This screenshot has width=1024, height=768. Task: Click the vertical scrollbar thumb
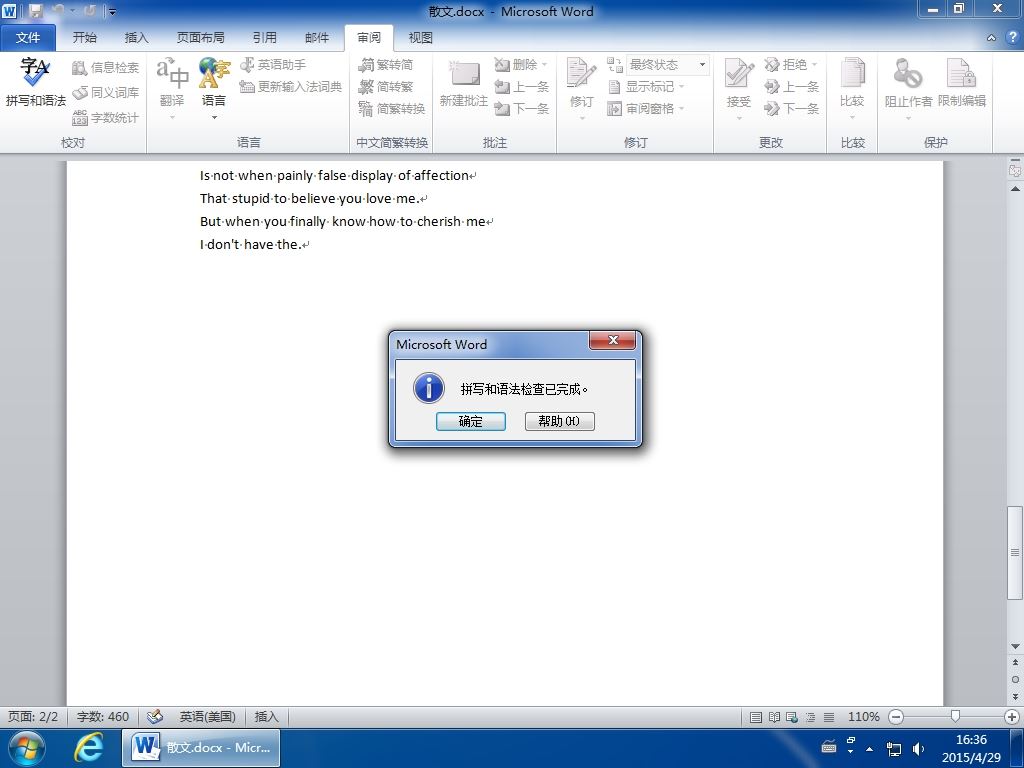(1015, 552)
